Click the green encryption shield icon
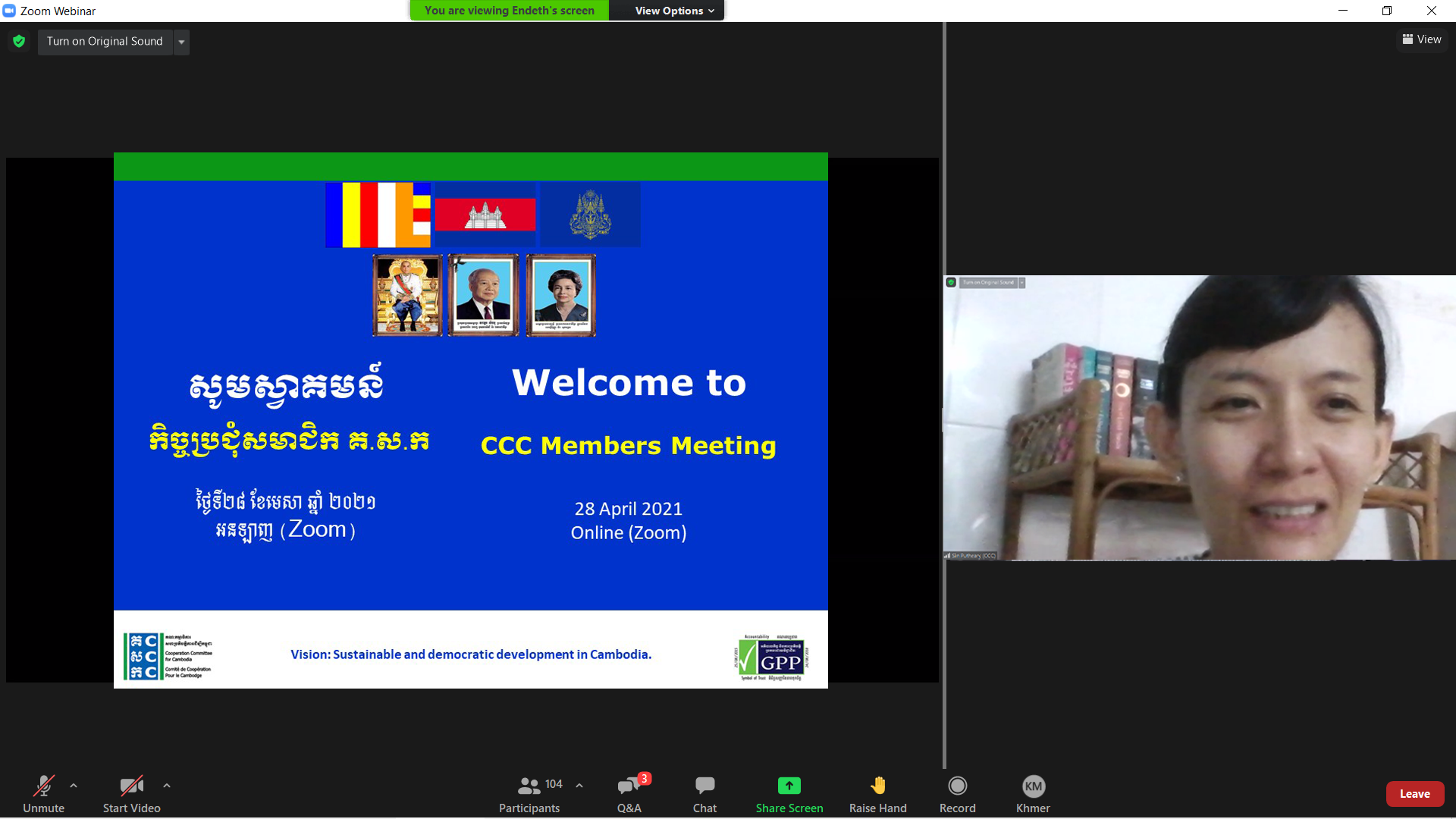This screenshot has width=1456, height=819. (x=19, y=41)
